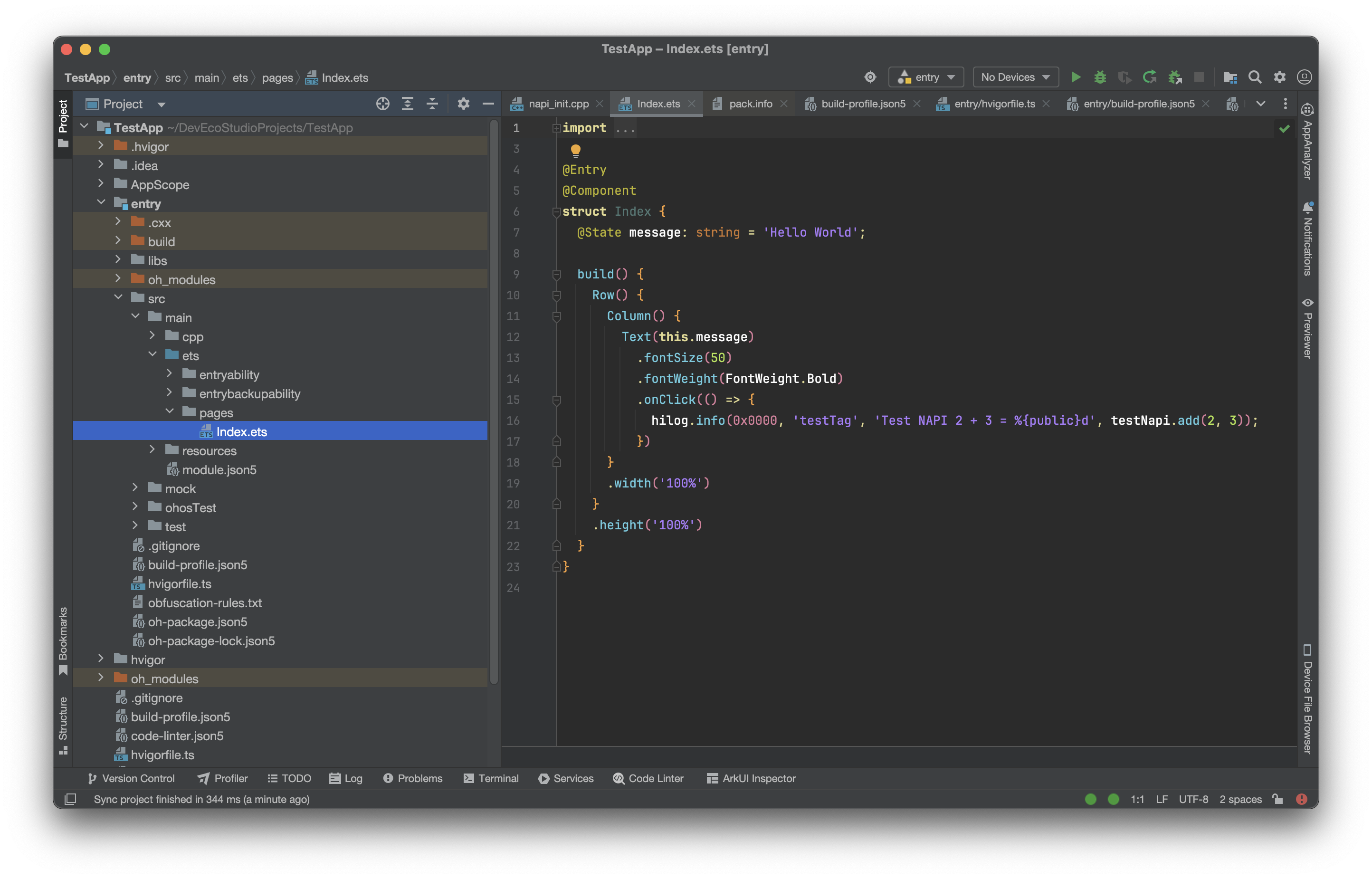Toggle tool window bars icon bottom-left corner
1372x879 pixels.
pyautogui.click(x=70, y=799)
